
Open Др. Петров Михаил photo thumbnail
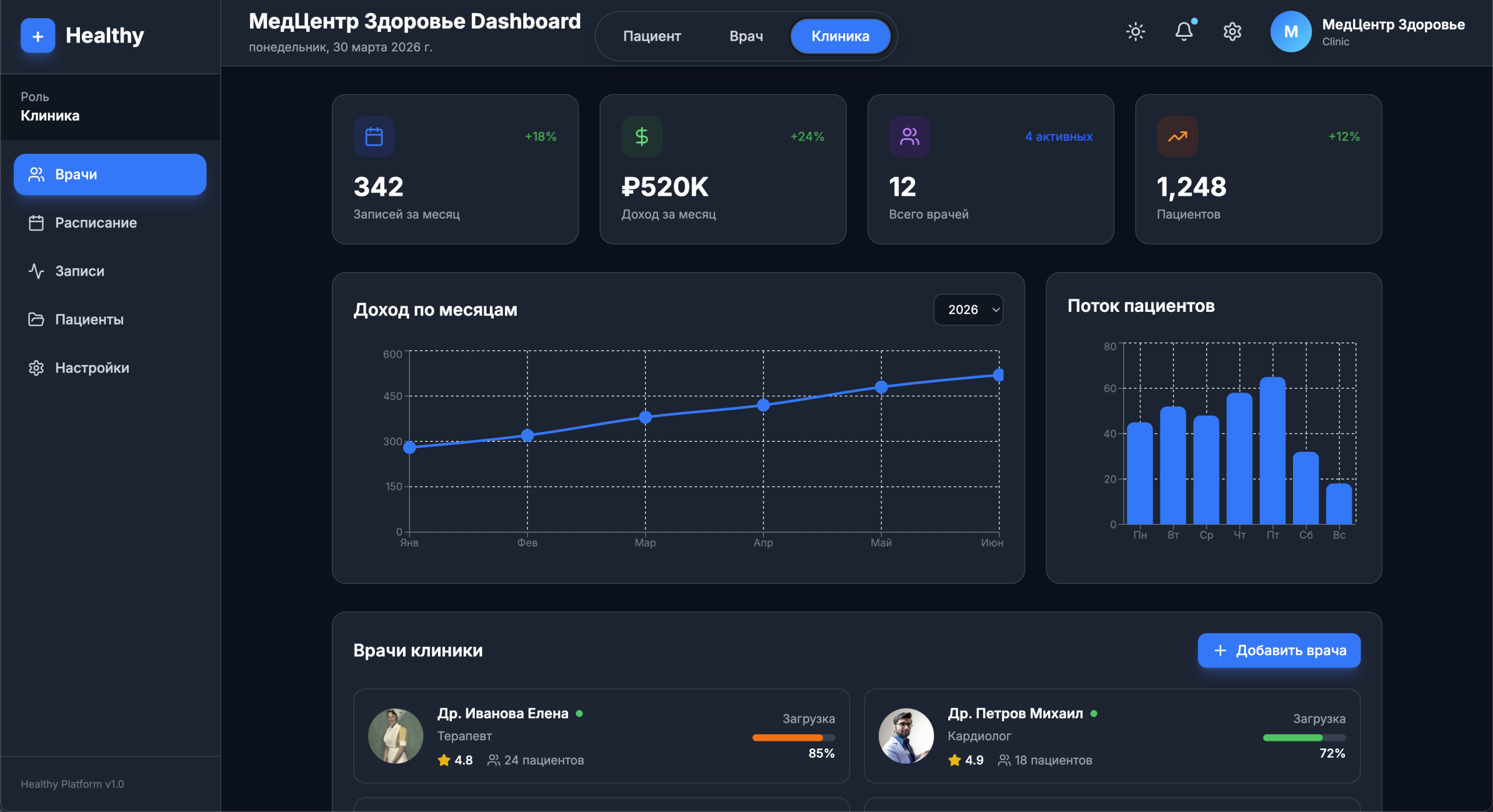coord(906,736)
